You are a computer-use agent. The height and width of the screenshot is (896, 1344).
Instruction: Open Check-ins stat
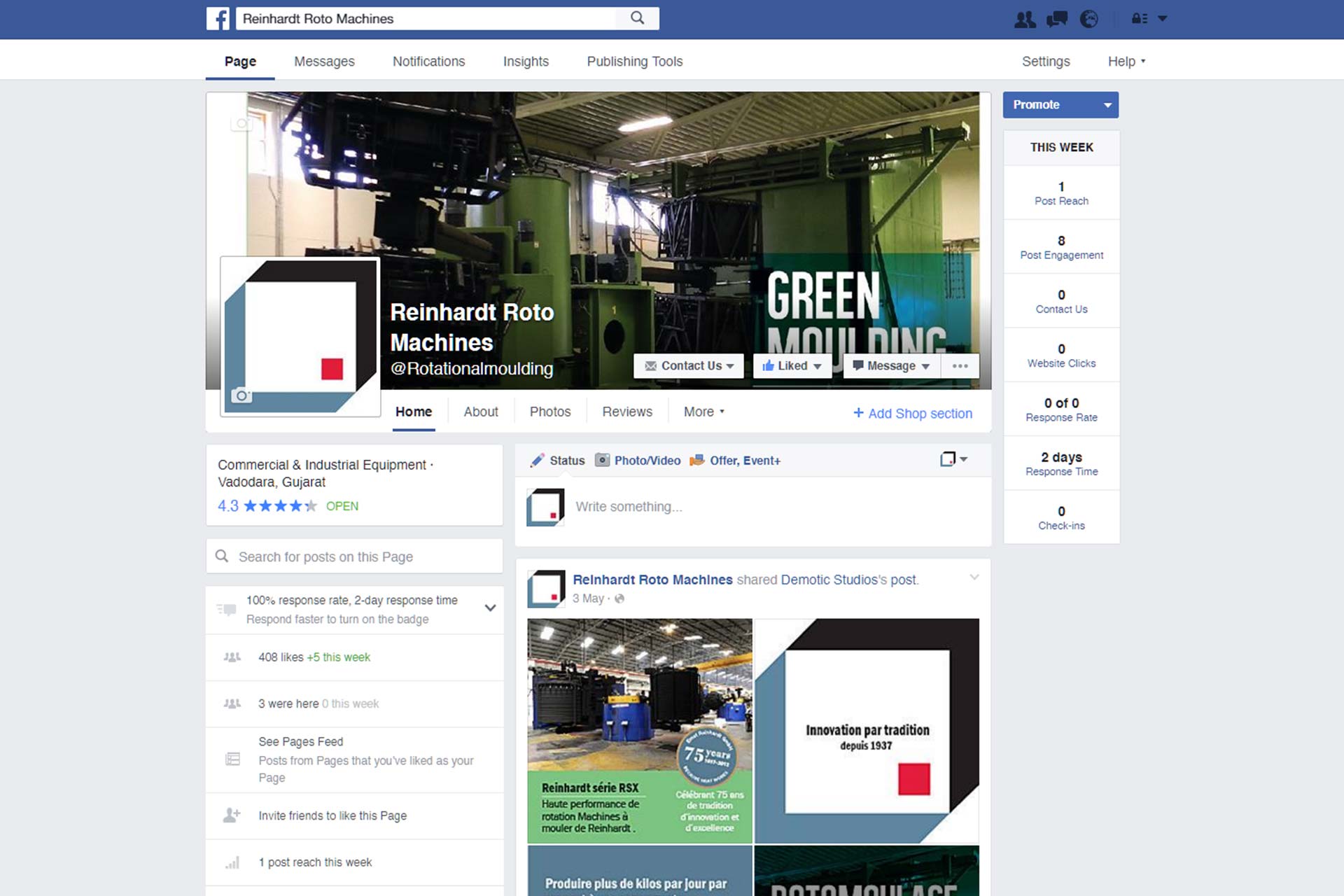click(1061, 518)
